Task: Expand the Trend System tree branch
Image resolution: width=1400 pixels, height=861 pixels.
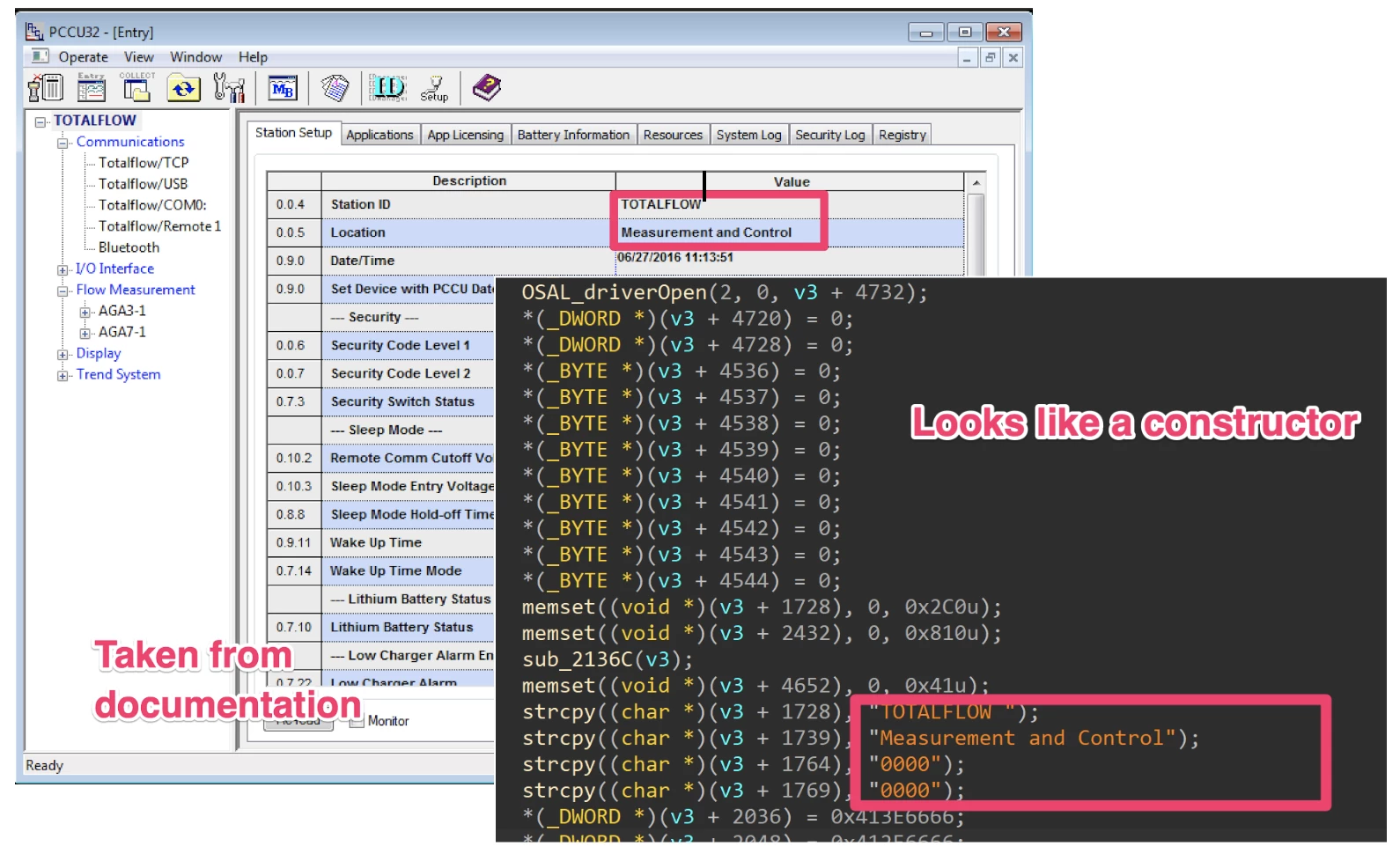Action: pyautogui.click(x=63, y=375)
